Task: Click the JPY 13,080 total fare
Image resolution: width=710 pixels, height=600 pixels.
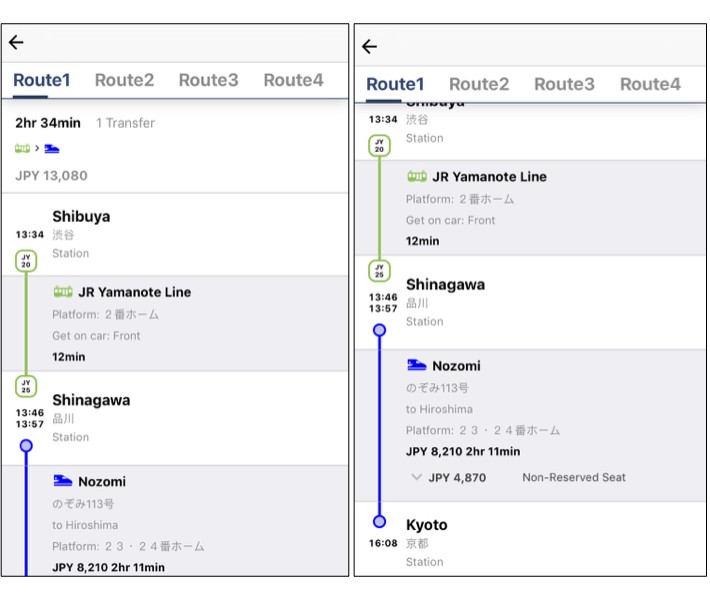Action: click(x=51, y=176)
